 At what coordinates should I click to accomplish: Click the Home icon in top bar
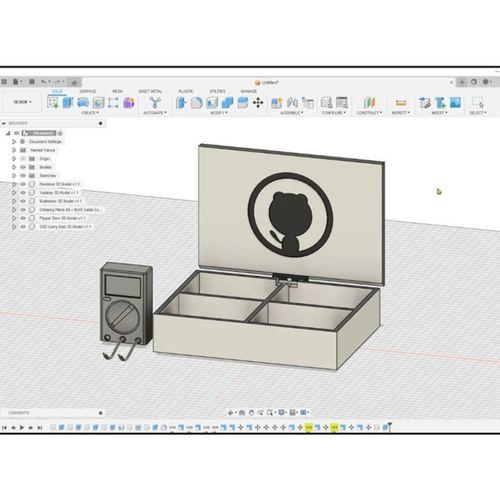coord(75,82)
